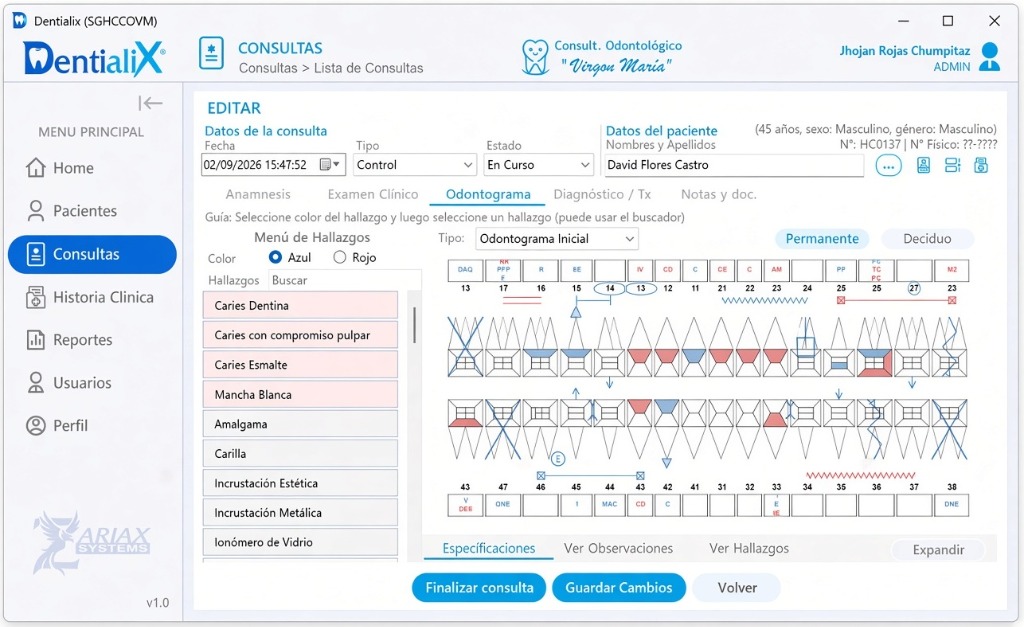
Task: Click the admin user avatar icon
Action: pos(990,56)
